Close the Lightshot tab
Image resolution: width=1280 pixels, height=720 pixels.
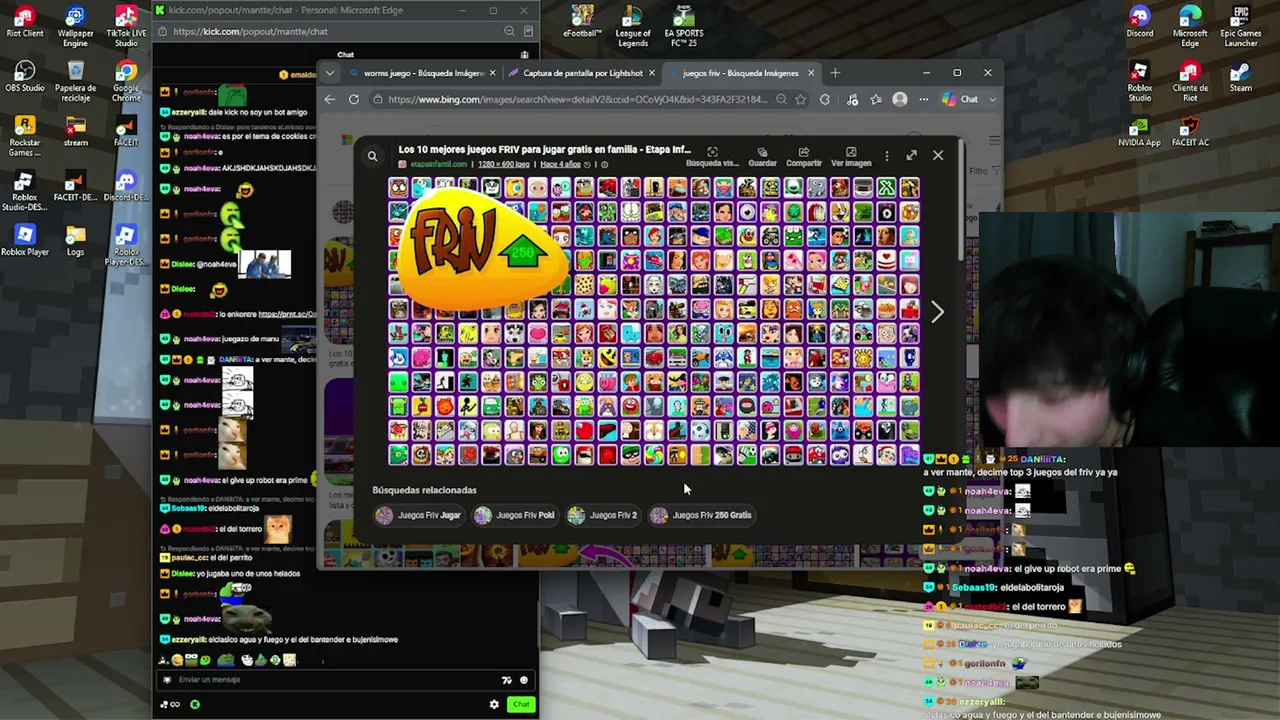click(x=652, y=73)
